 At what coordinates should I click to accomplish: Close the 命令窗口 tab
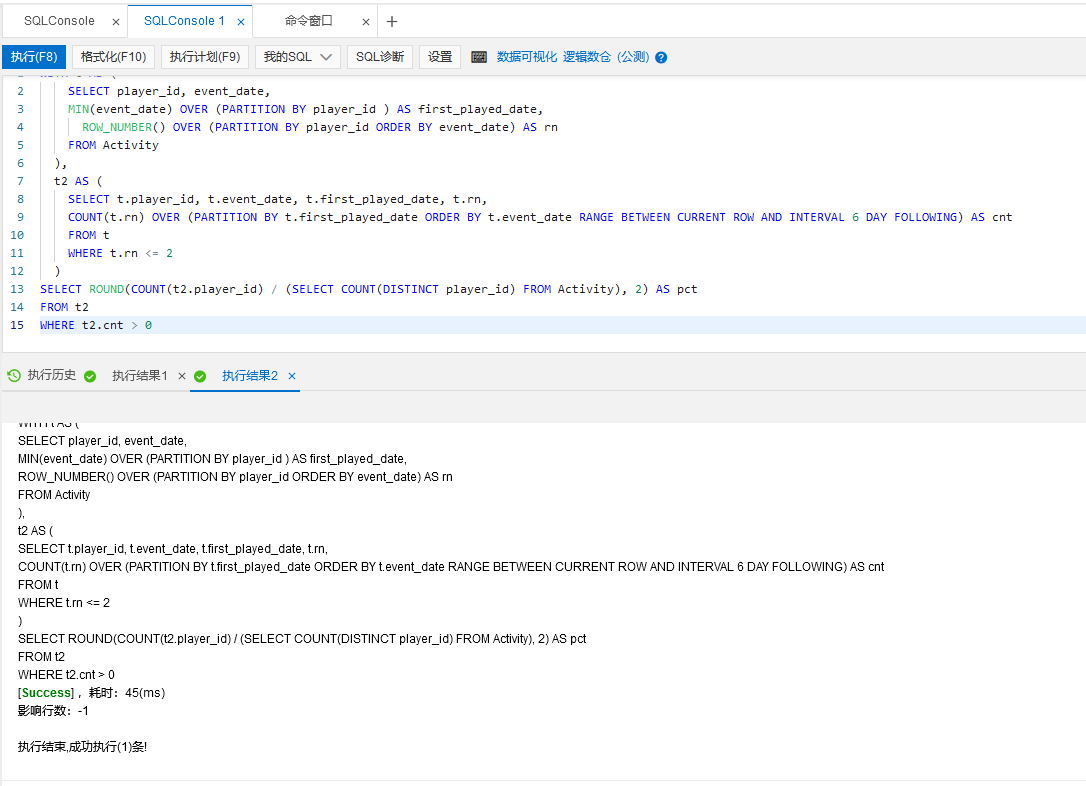(366, 22)
